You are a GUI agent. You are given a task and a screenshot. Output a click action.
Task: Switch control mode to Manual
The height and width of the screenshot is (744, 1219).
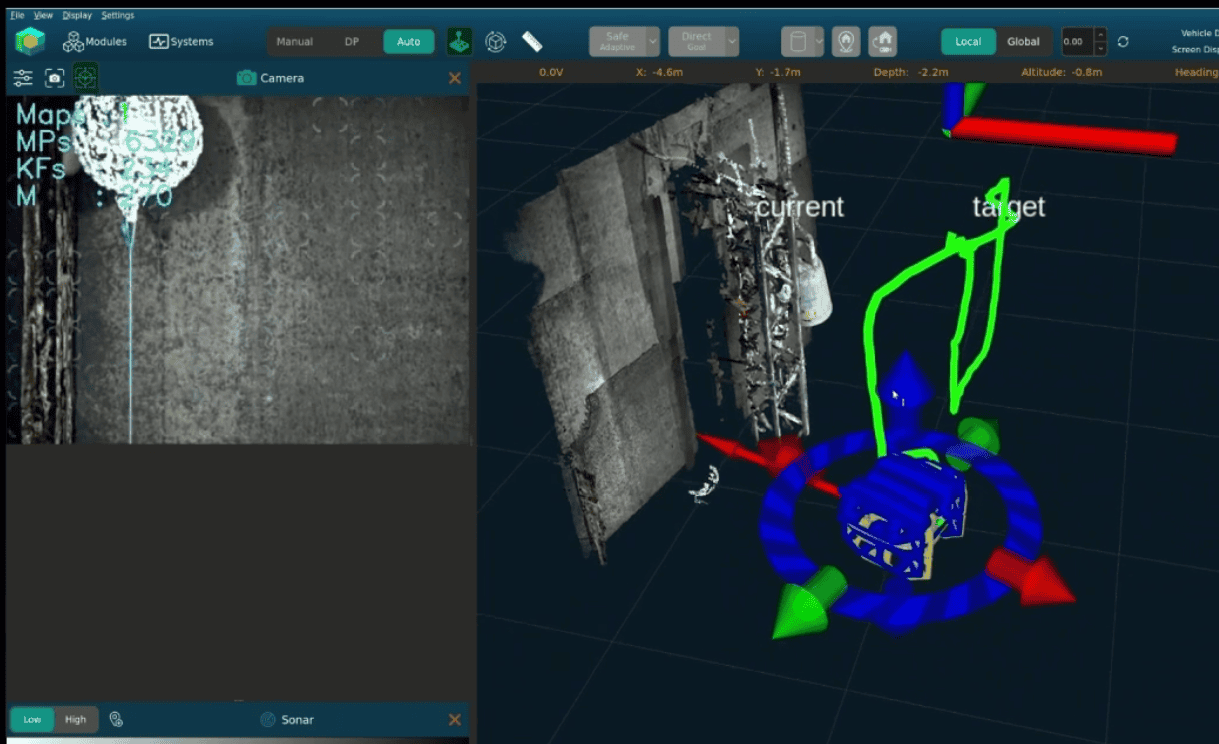(x=294, y=42)
